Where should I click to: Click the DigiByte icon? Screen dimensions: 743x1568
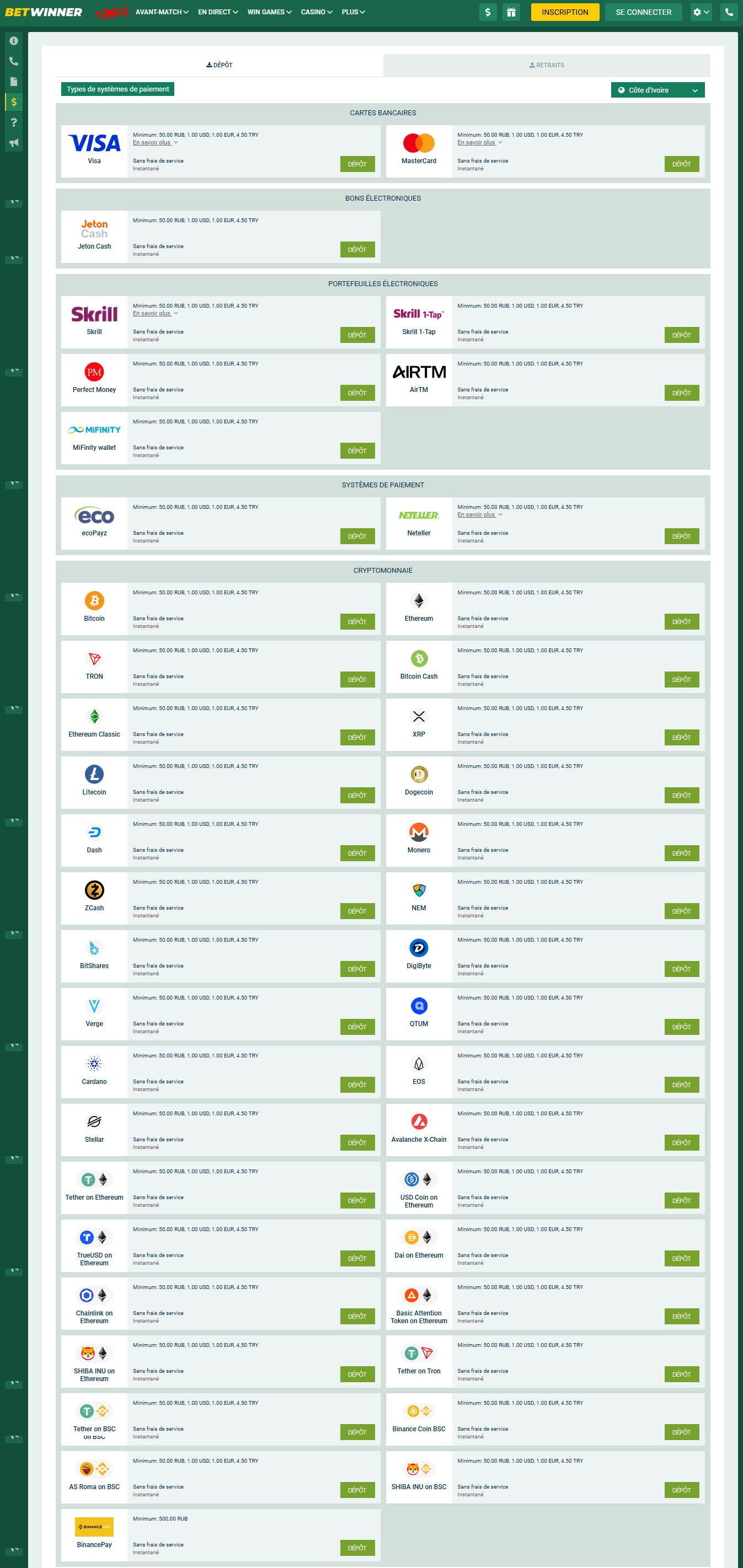[x=419, y=948]
